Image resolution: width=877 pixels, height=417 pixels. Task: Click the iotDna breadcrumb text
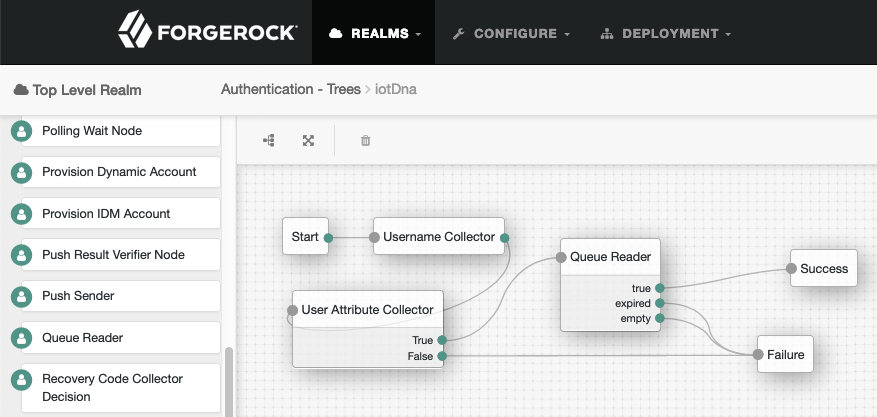(395, 89)
